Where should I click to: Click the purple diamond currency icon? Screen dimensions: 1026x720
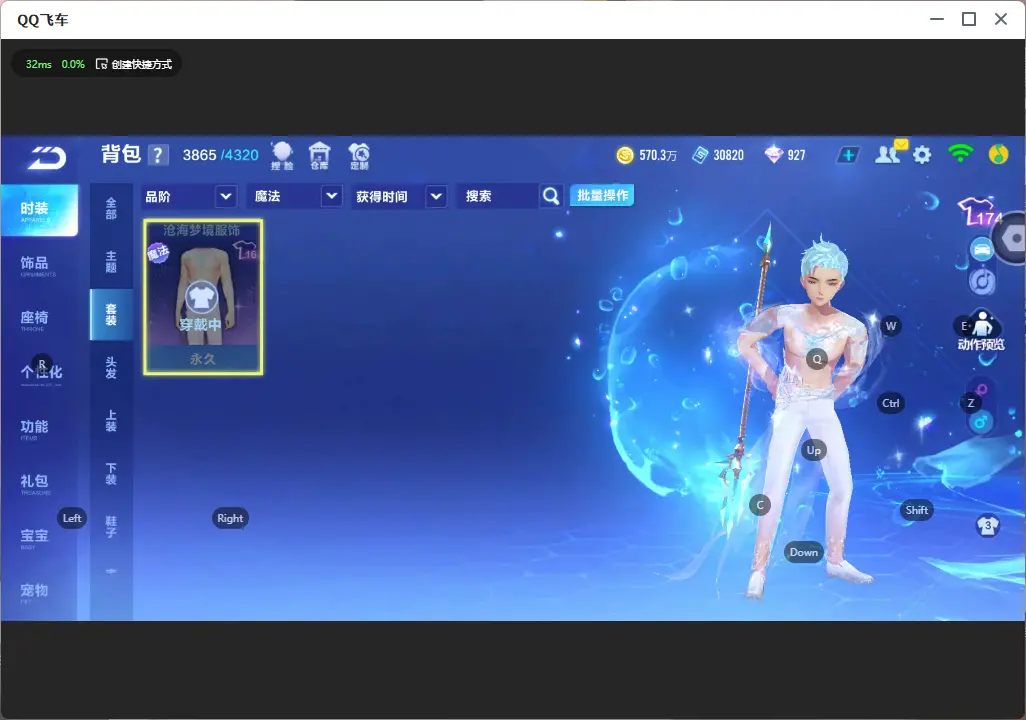[773, 155]
